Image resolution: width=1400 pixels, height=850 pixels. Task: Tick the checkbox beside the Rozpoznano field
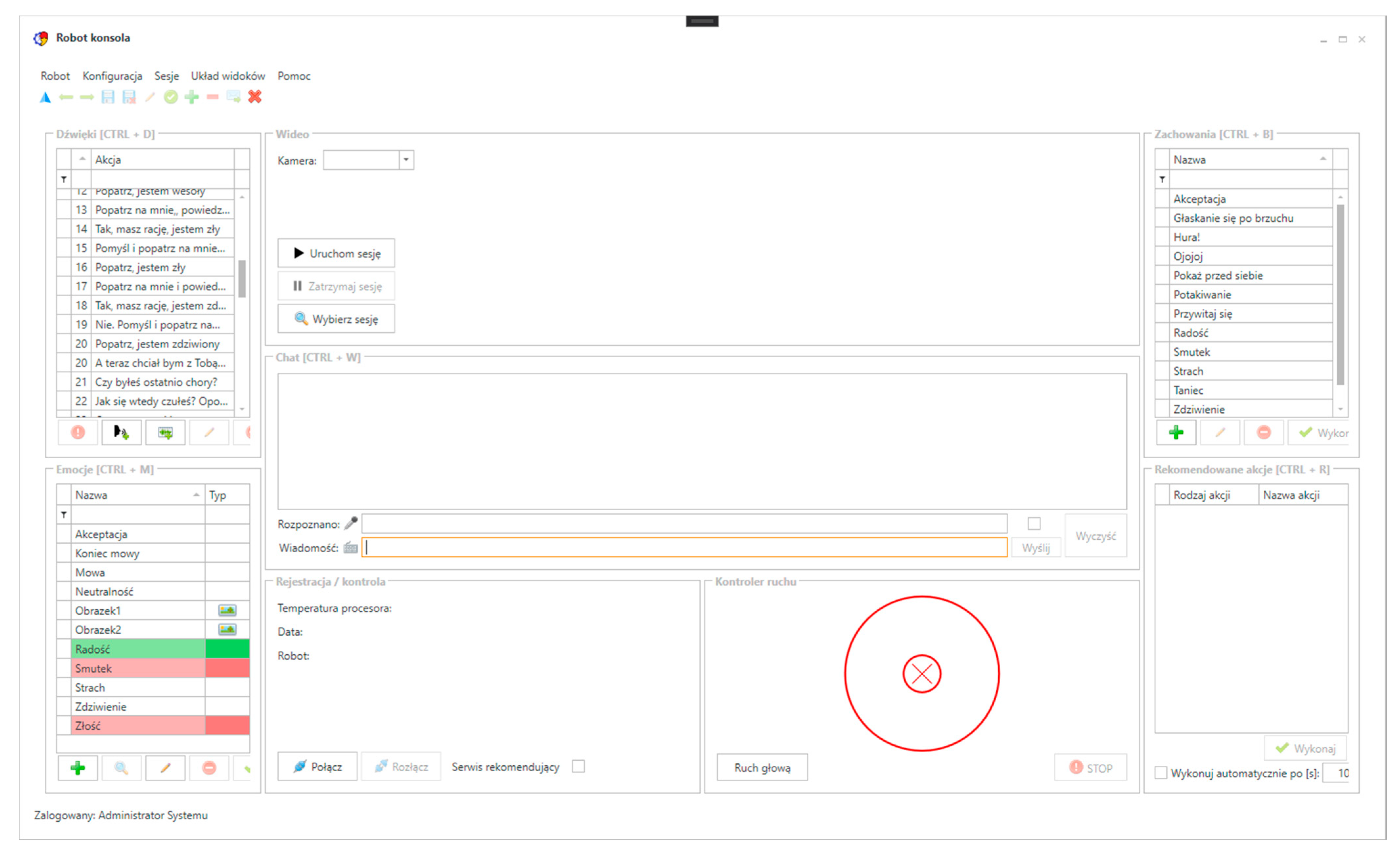click(1034, 524)
